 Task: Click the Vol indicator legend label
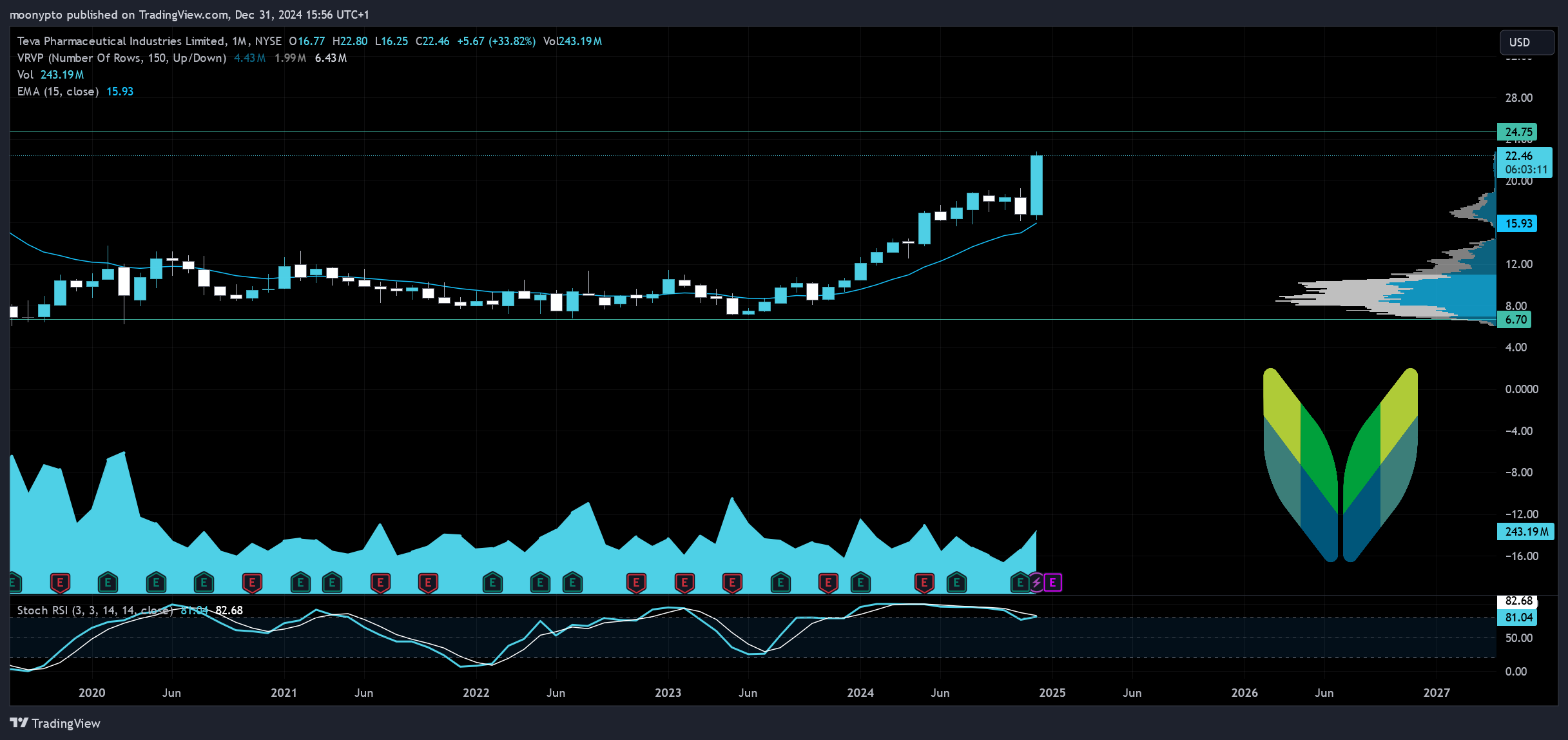25,75
